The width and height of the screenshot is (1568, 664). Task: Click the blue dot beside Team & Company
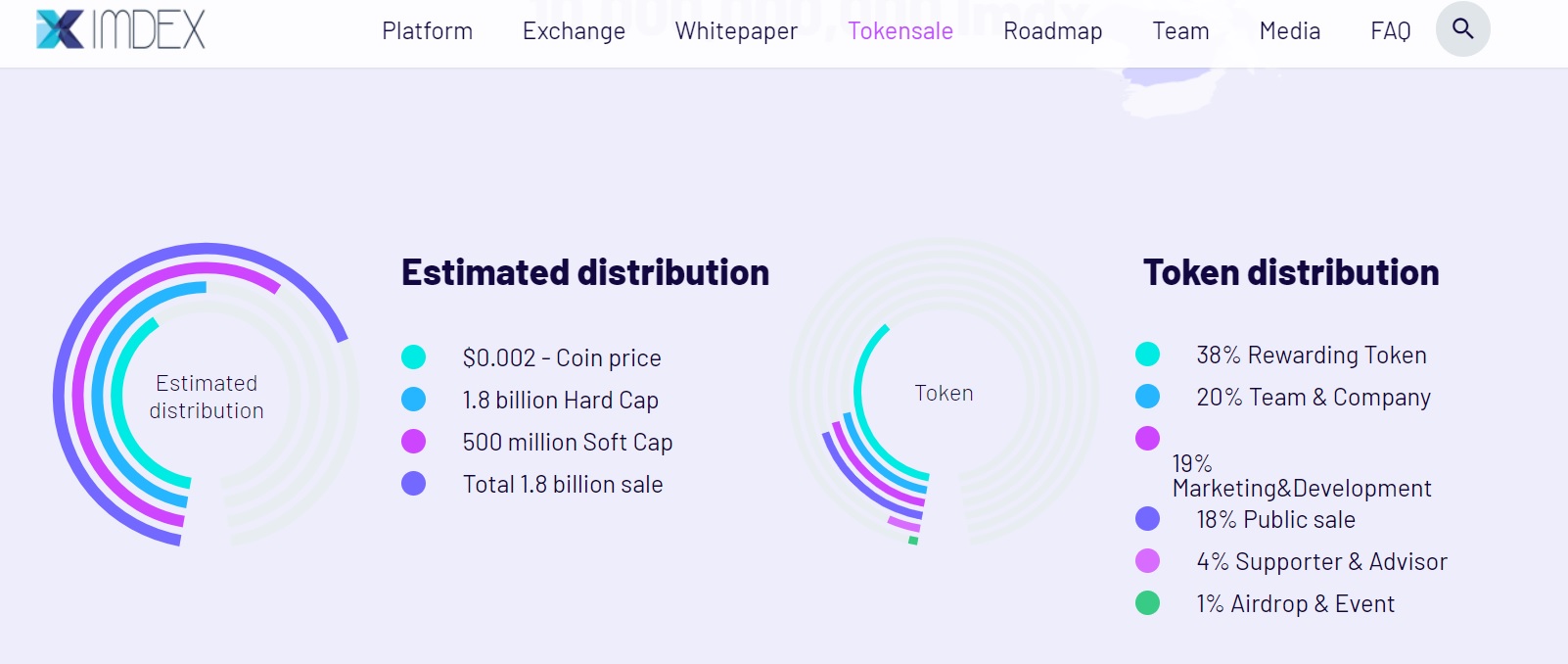[1148, 397]
